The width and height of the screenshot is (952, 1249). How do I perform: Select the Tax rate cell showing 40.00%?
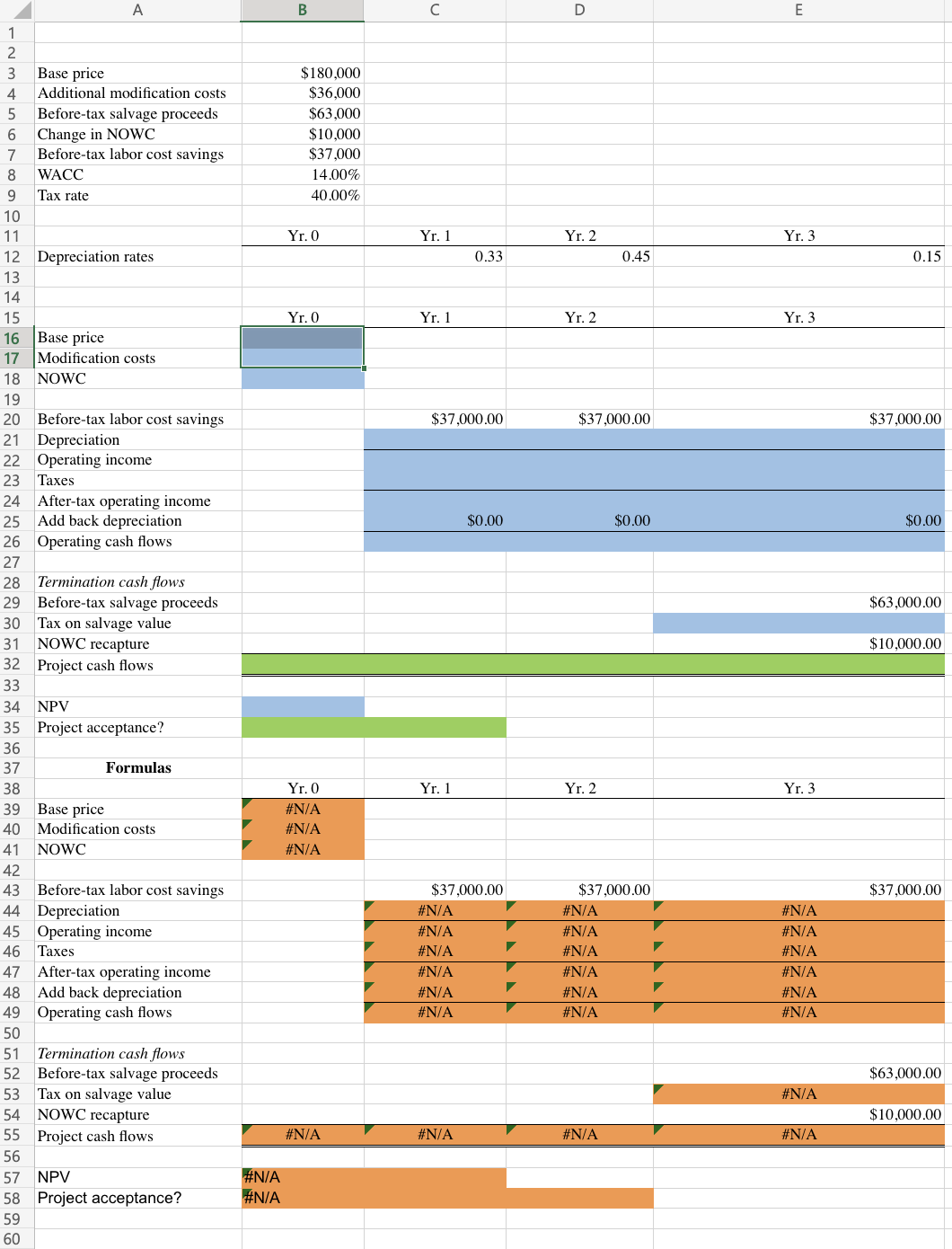click(x=302, y=195)
